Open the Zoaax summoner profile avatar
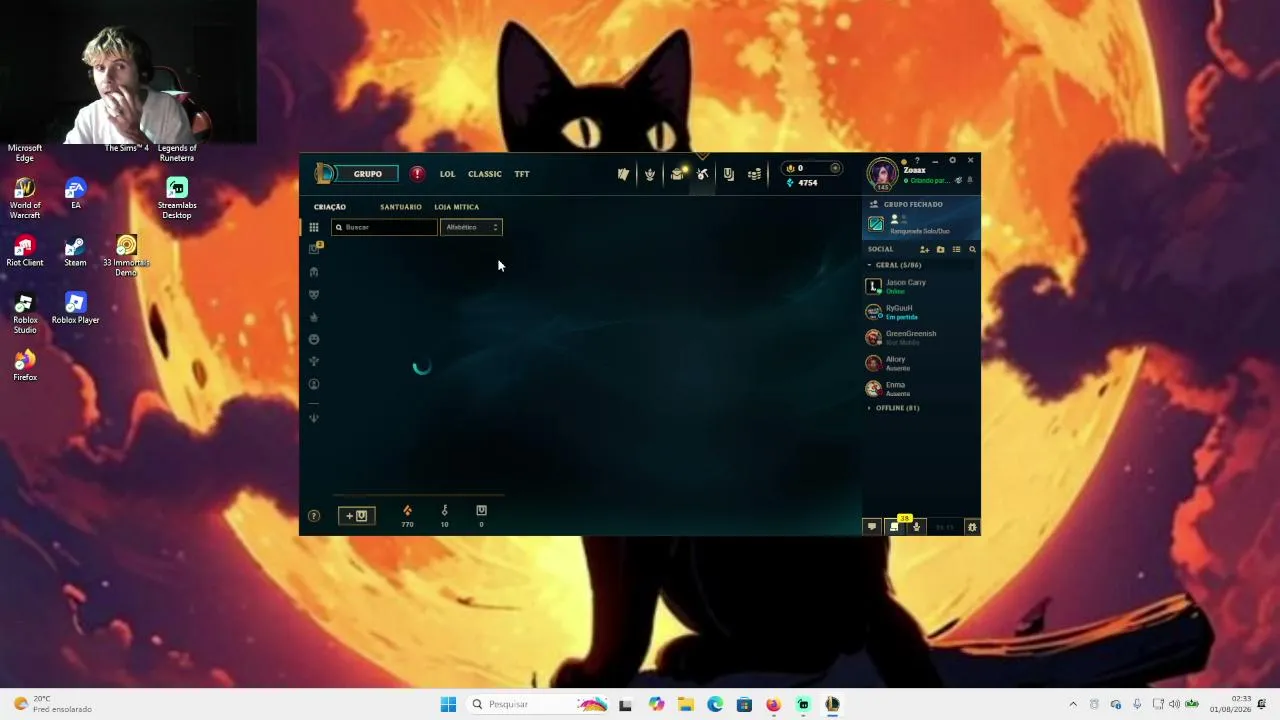The height and width of the screenshot is (720, 1280). 882,174
